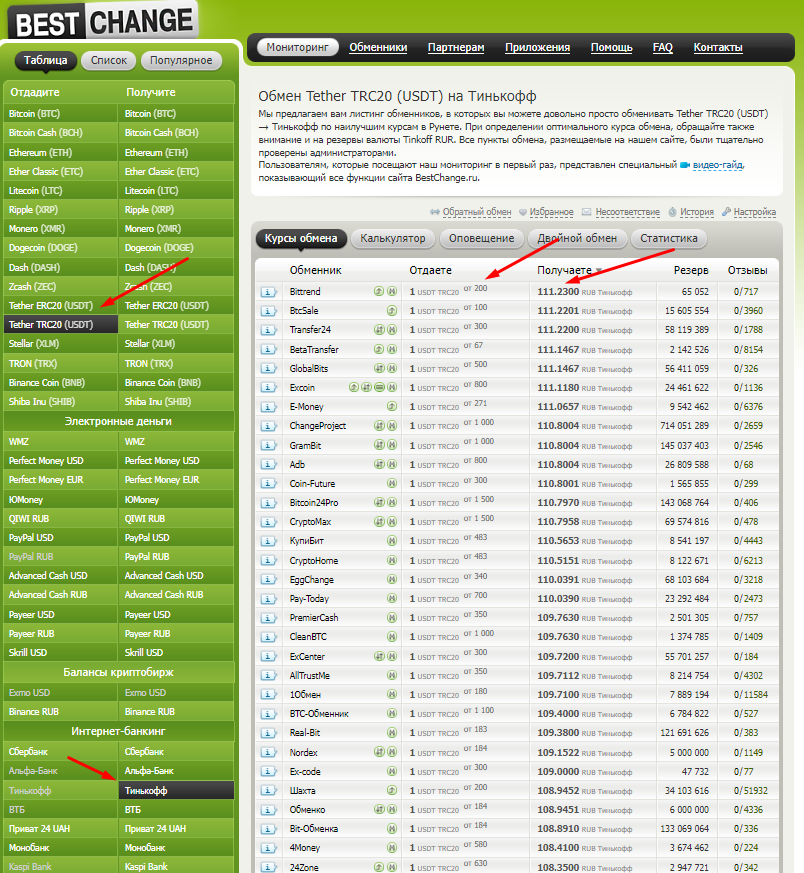Open reviews 0/51932 for Шахта

(751, 791)
